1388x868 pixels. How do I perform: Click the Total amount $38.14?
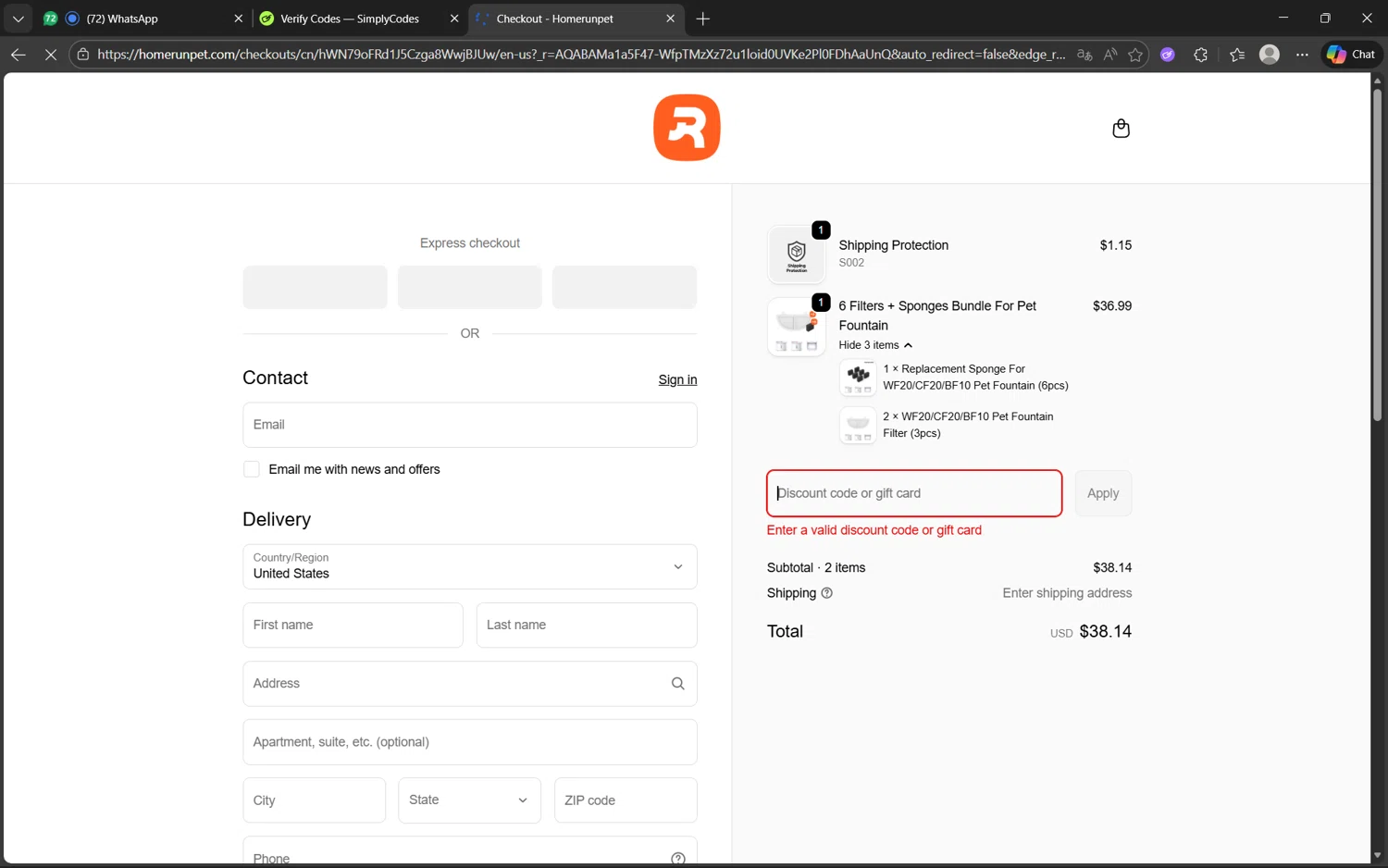click(x=1105, y=631)
